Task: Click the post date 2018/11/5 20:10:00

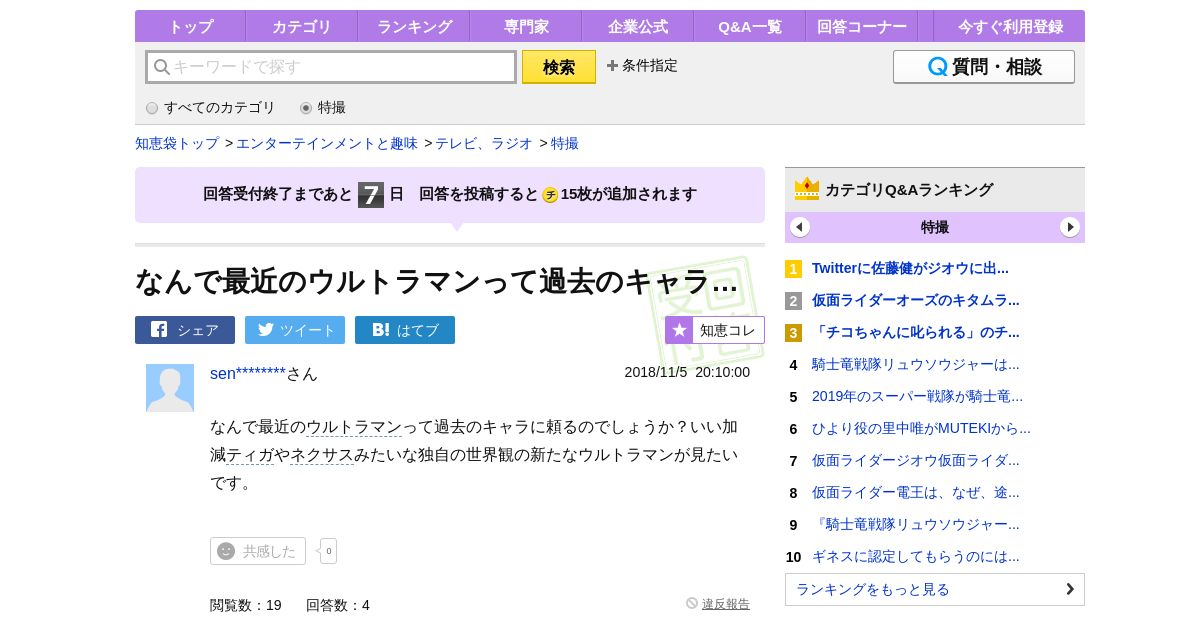Action: click(687, 372)
